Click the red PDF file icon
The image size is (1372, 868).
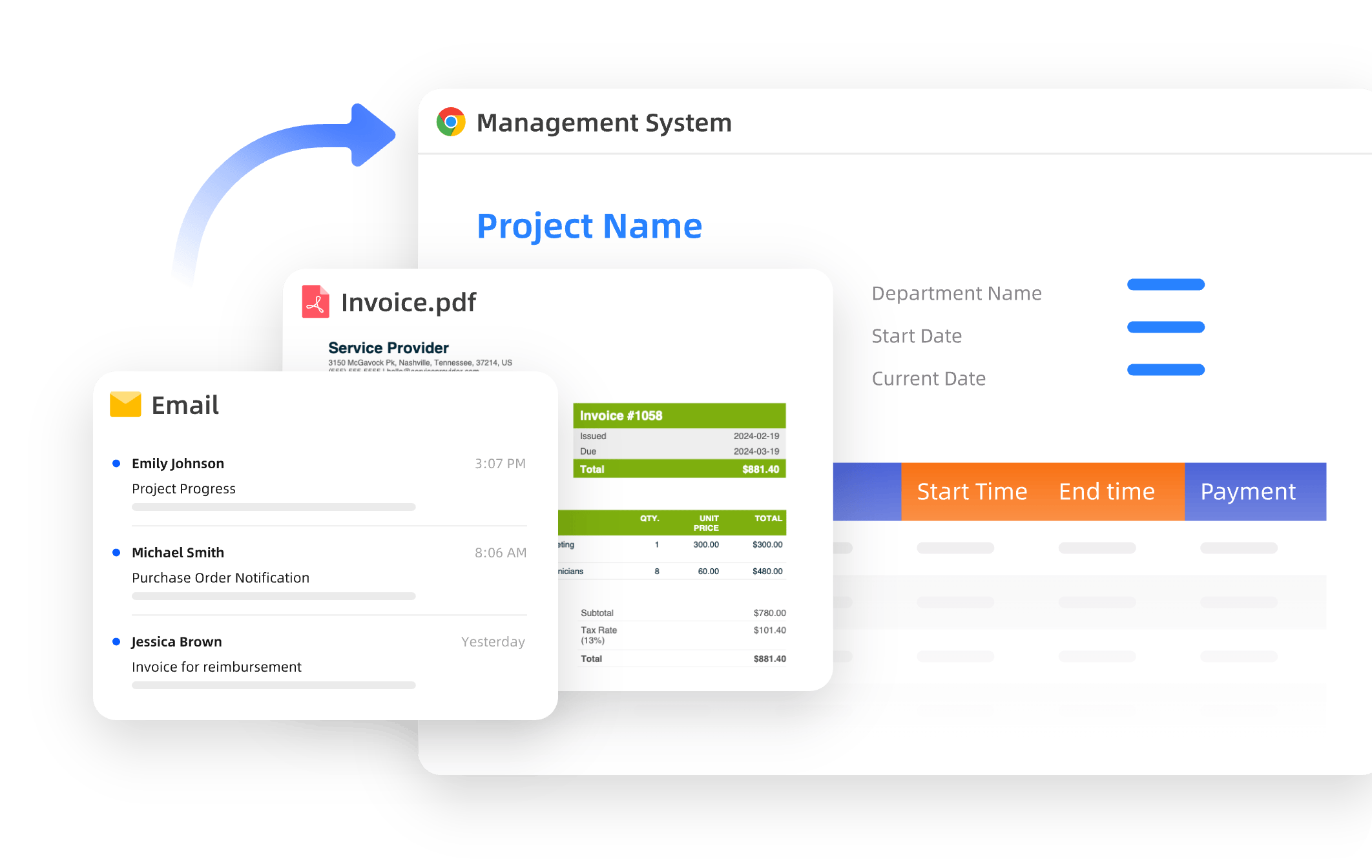315,302
